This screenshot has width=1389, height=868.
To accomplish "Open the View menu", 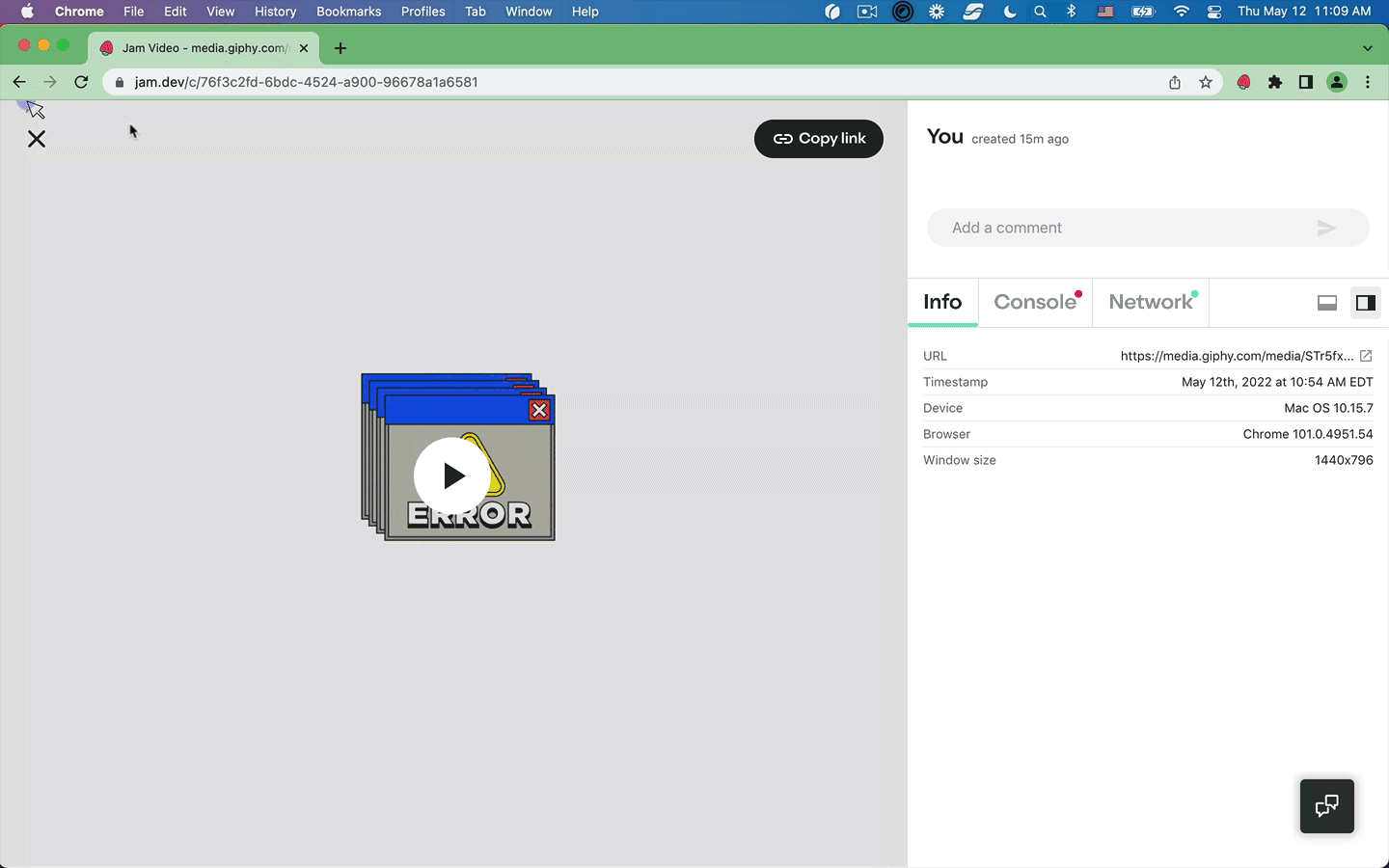I will tap(221, 12).
